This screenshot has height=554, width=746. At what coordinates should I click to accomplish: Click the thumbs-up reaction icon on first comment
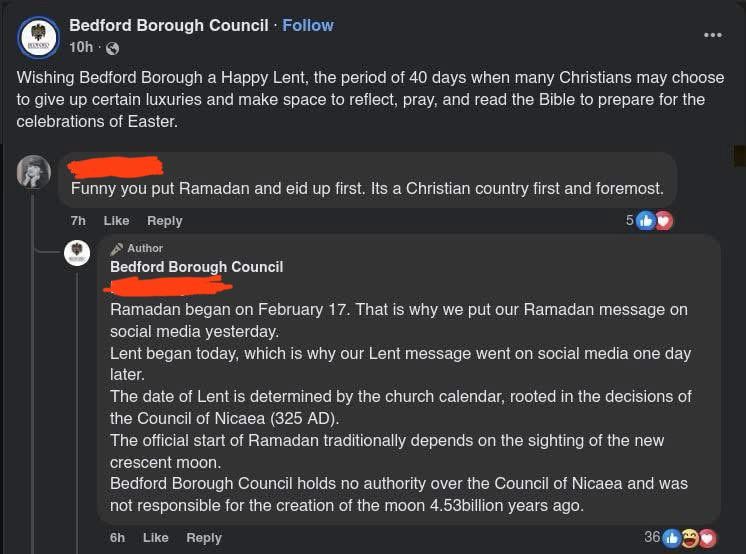pos(646,220)
